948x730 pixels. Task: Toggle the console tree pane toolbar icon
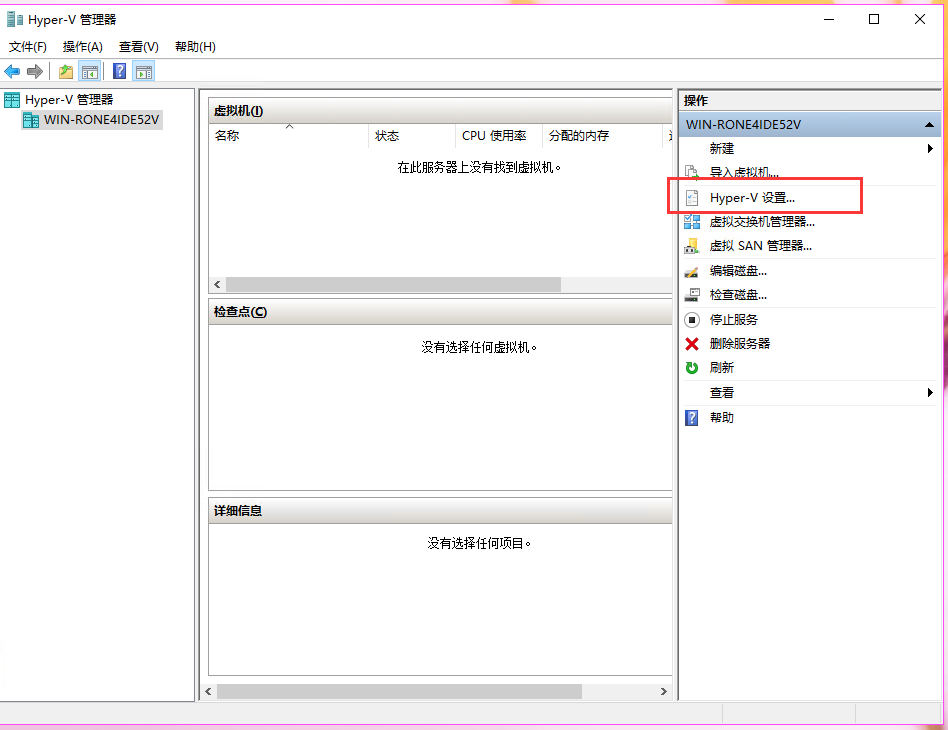tap(89, 72)
